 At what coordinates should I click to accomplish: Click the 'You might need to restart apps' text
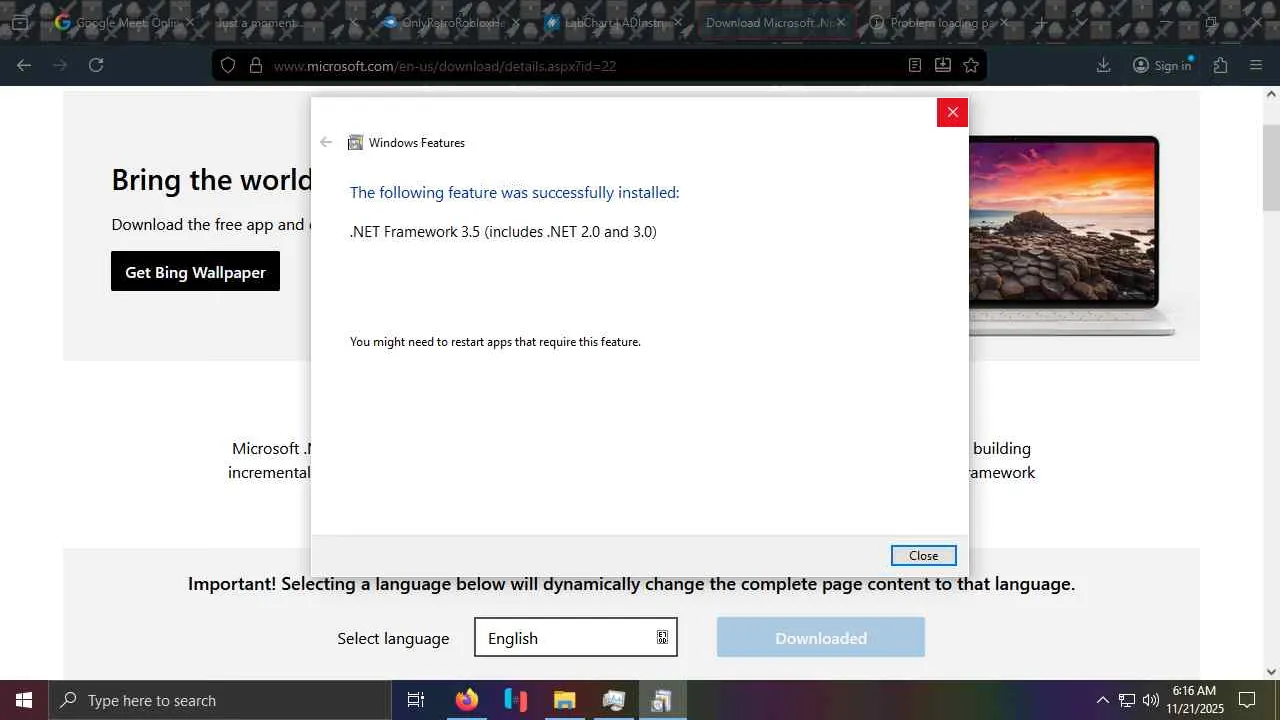point(495,342)
